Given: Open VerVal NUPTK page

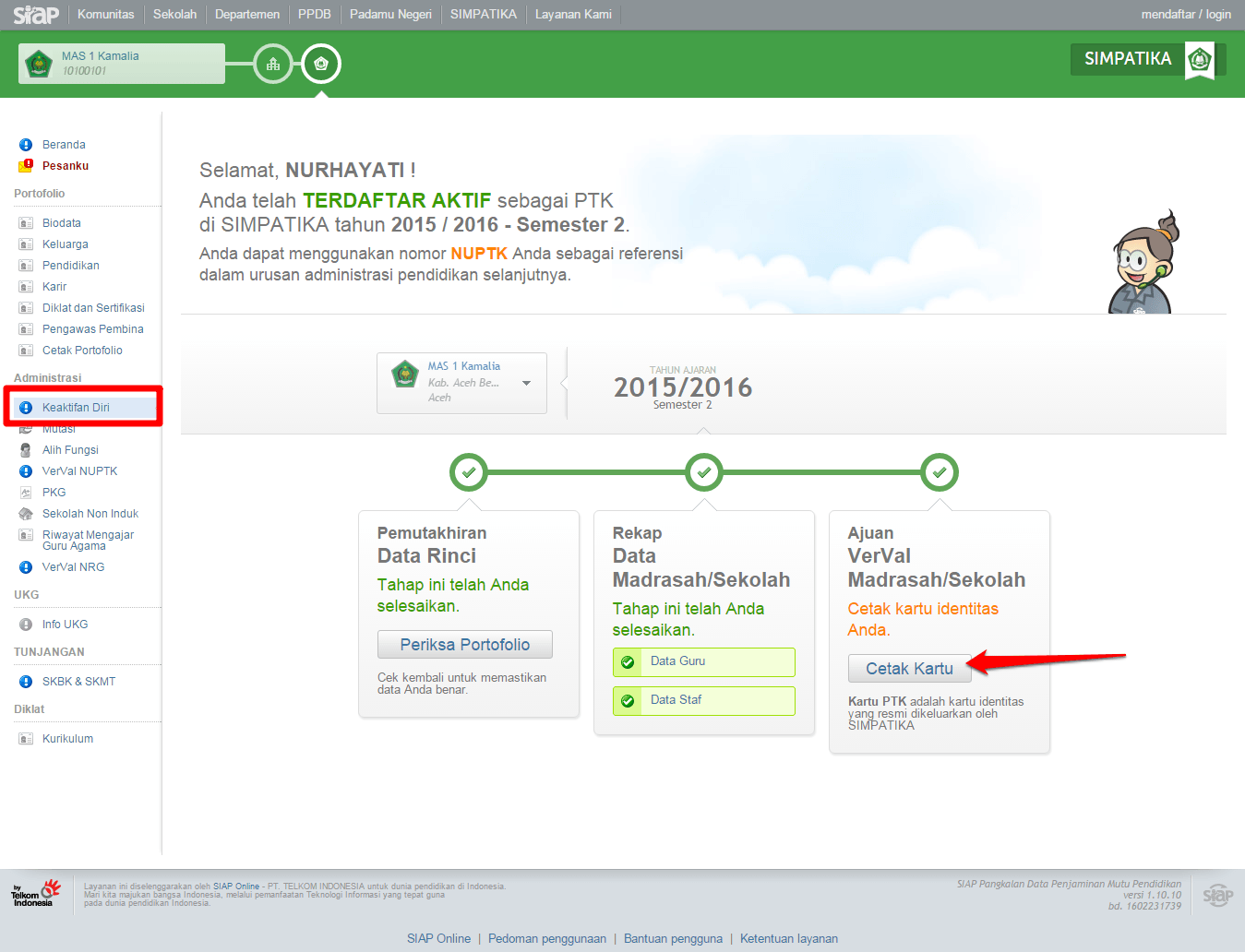Looking at the screenshot, I should coord(80,471).
